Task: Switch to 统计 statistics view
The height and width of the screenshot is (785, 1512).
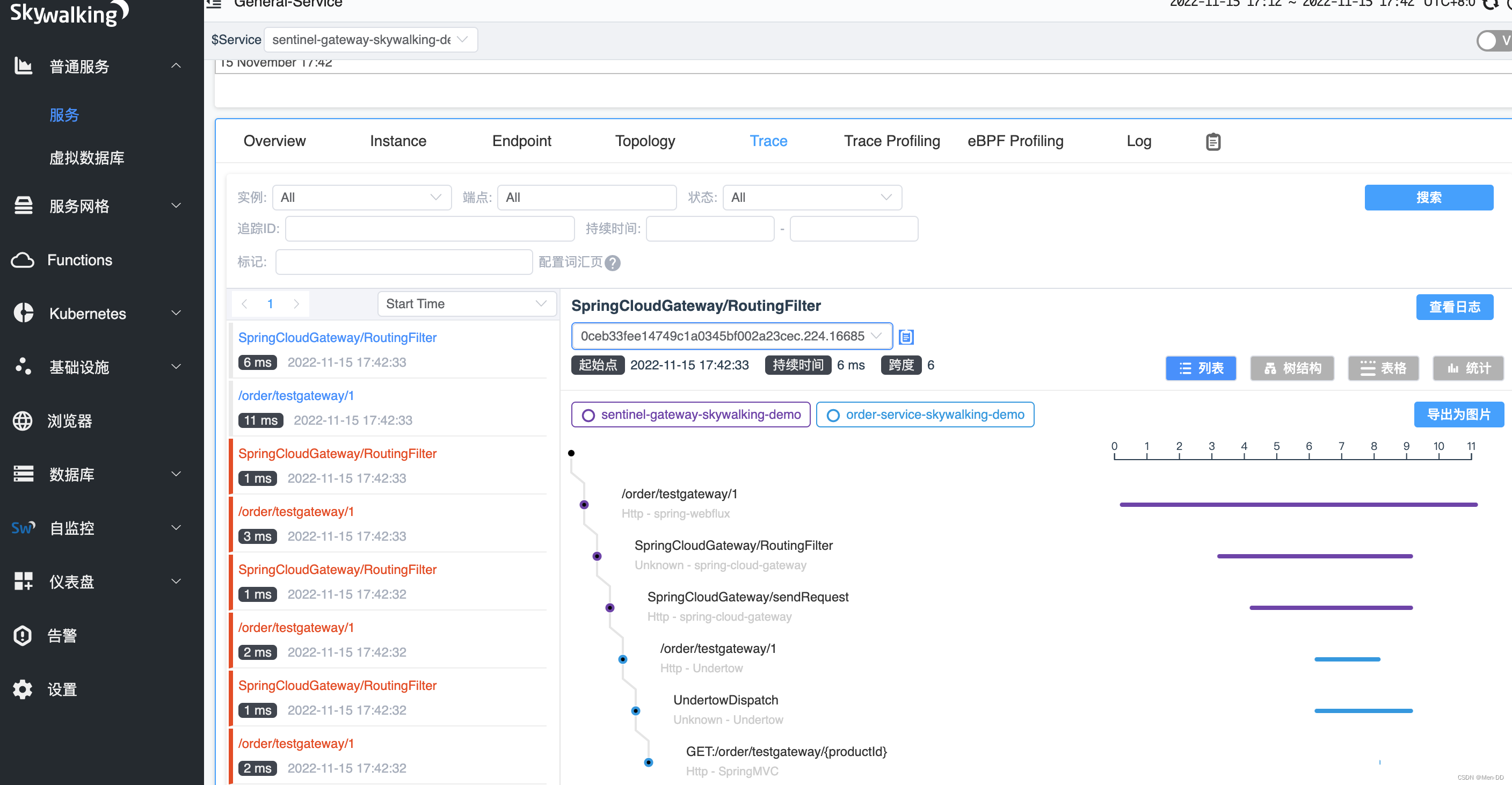Action: [1467, 368]
